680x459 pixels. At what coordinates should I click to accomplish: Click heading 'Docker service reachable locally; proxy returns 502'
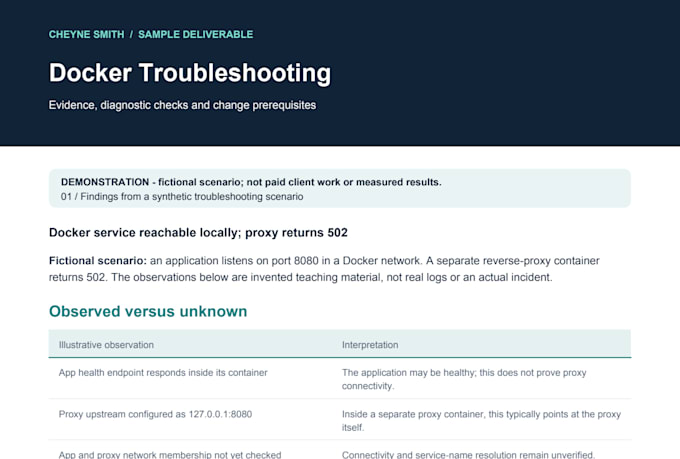(198, 233)
